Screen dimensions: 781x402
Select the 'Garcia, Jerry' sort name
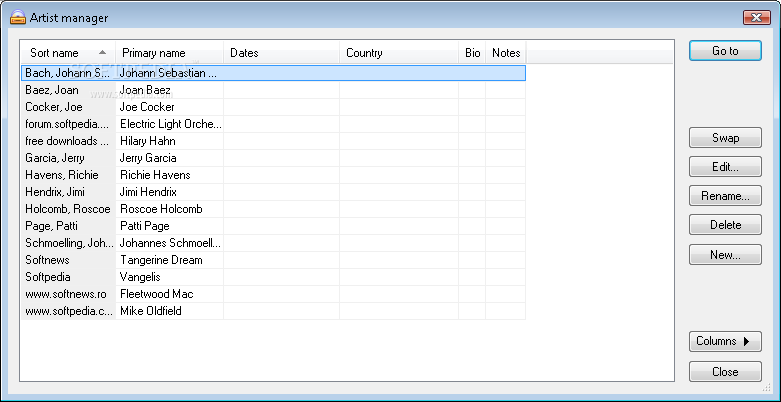55,158
